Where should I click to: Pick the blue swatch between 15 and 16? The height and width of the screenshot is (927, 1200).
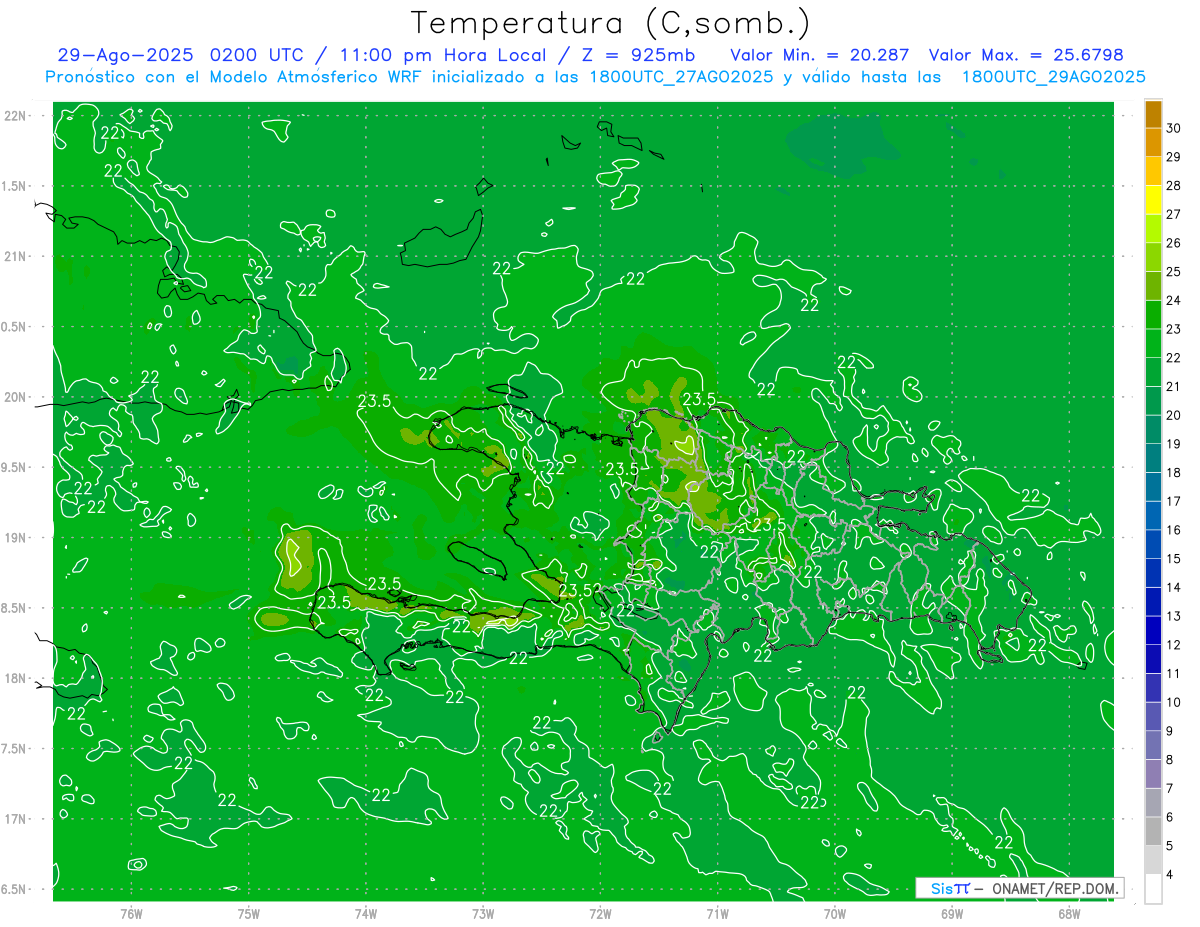1154,544
